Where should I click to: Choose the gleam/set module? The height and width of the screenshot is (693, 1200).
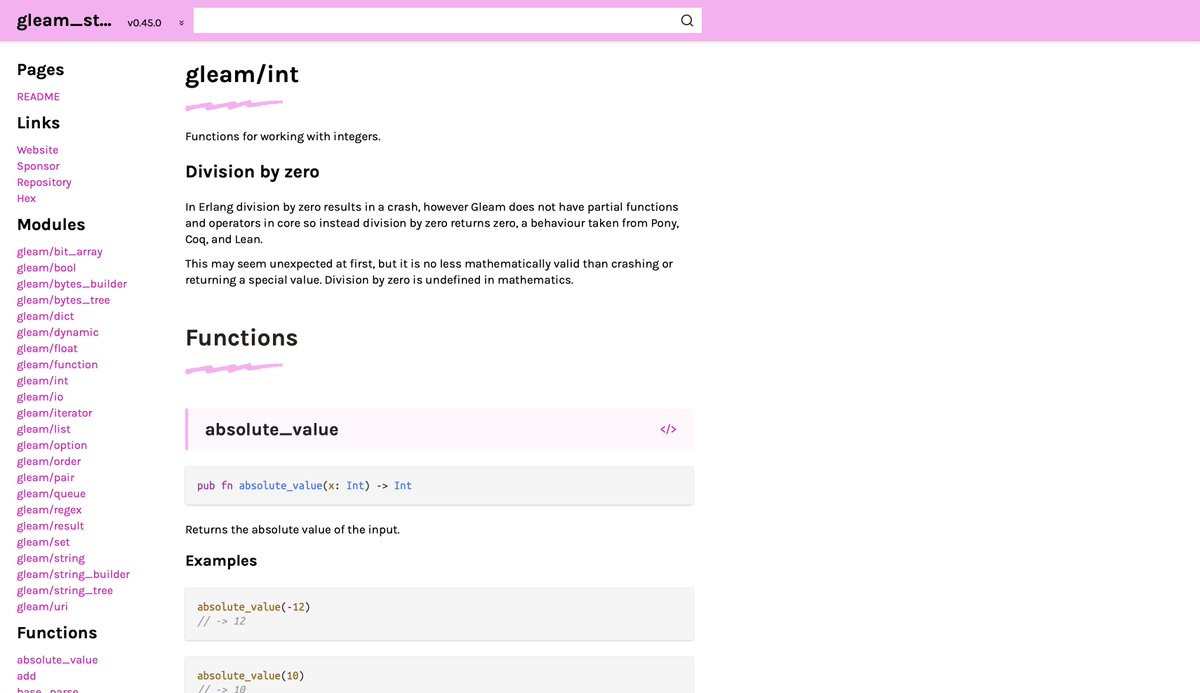click(43, 542)
